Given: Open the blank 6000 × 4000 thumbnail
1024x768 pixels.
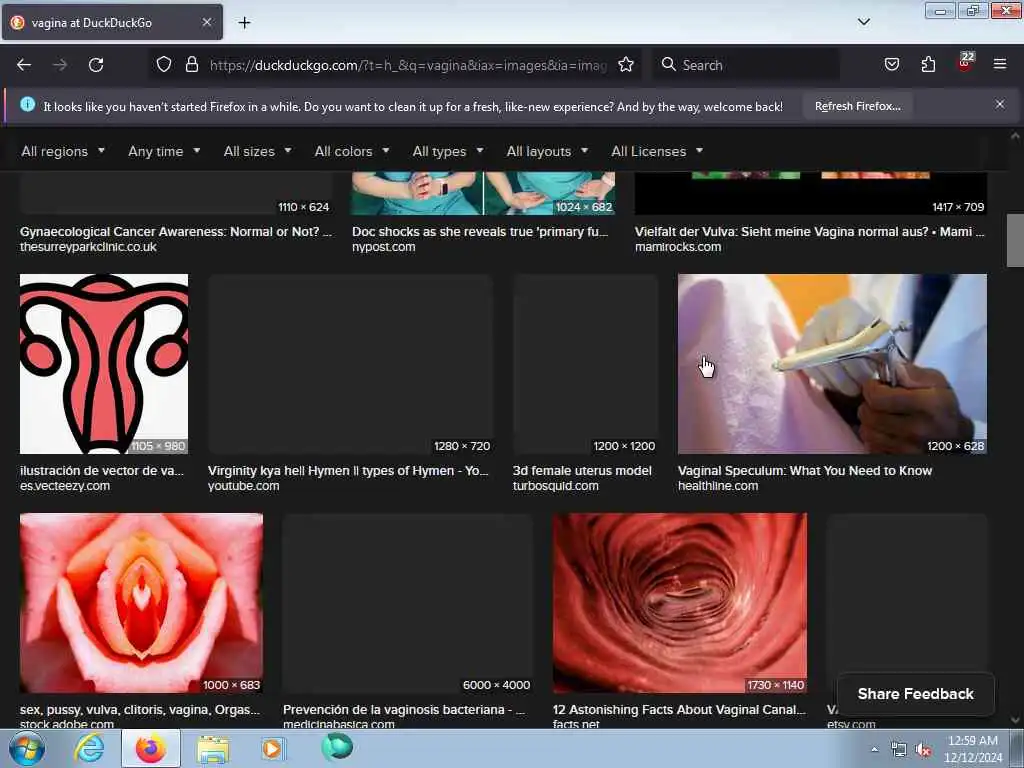Looking at the screenshot, I should [408, 603].
